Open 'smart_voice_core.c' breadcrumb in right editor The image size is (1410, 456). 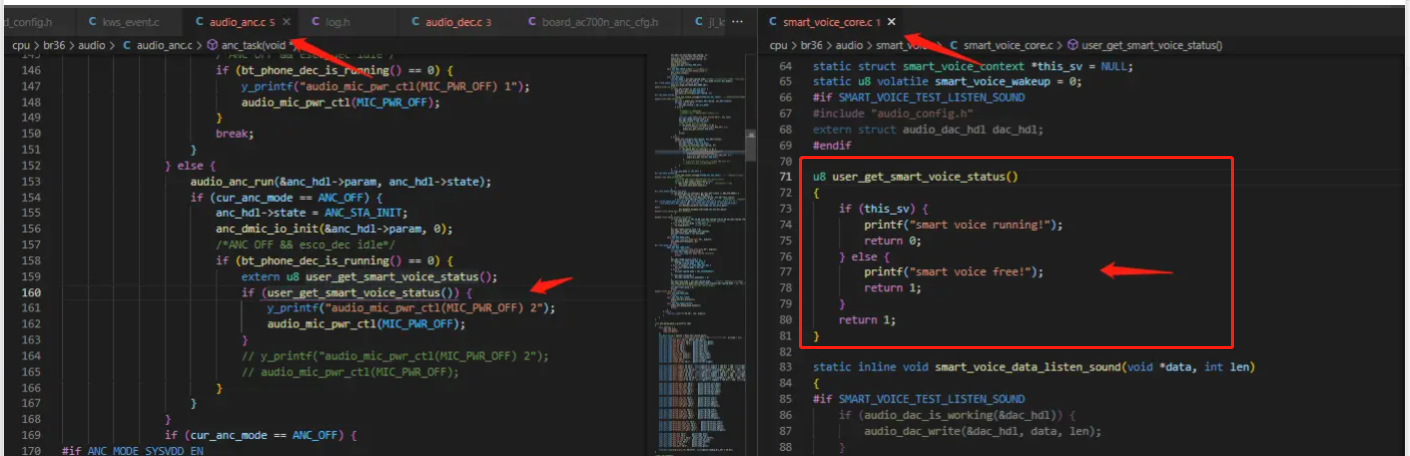[x=1008, y=45]
